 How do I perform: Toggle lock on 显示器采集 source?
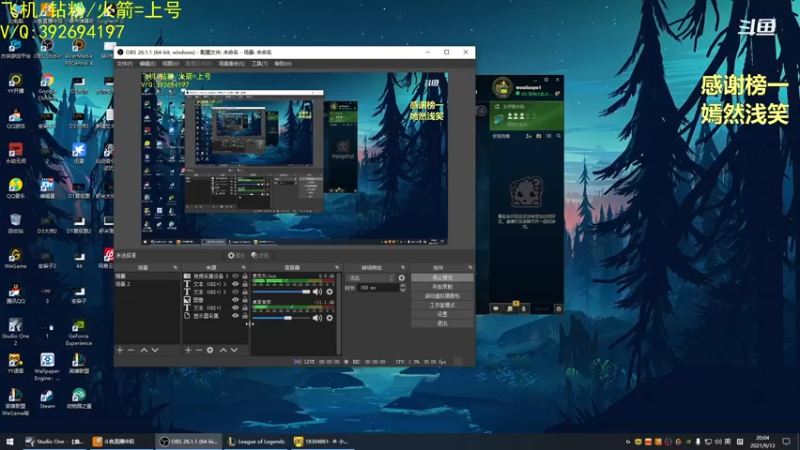click(245, 316)
